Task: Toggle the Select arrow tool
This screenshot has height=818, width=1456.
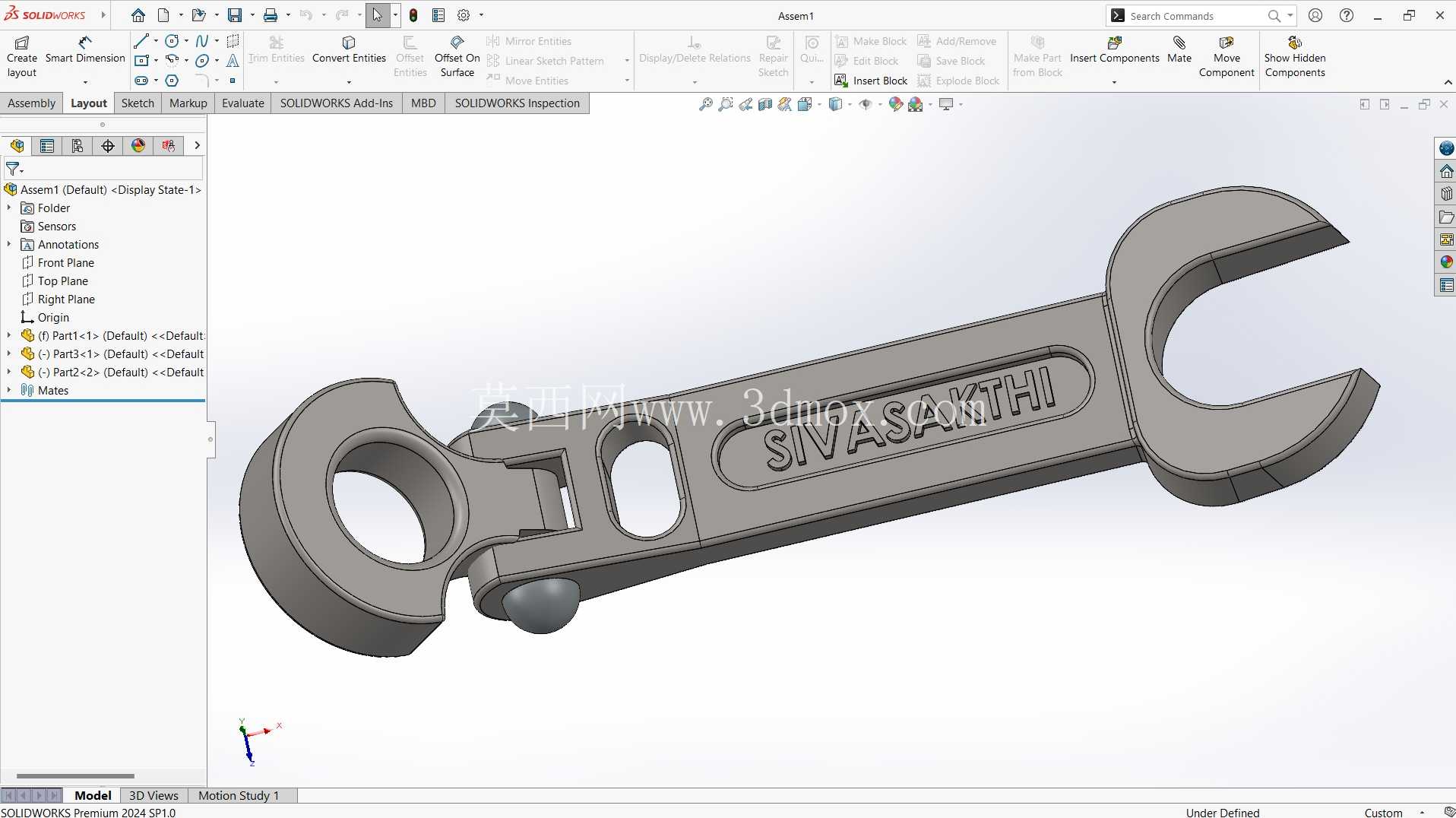Action: [378, 15]
